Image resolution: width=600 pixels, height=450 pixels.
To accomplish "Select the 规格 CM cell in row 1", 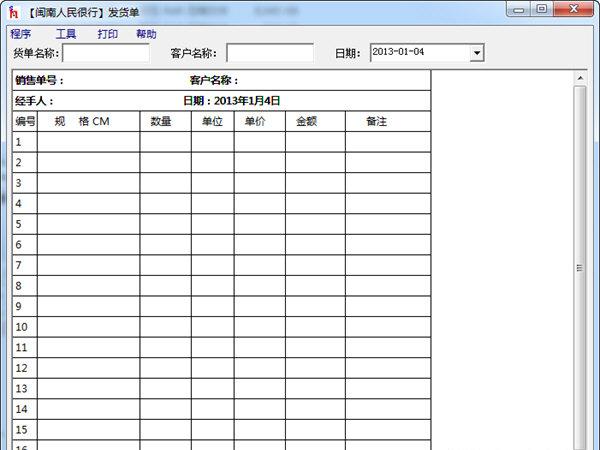I will tap(88, 142).
